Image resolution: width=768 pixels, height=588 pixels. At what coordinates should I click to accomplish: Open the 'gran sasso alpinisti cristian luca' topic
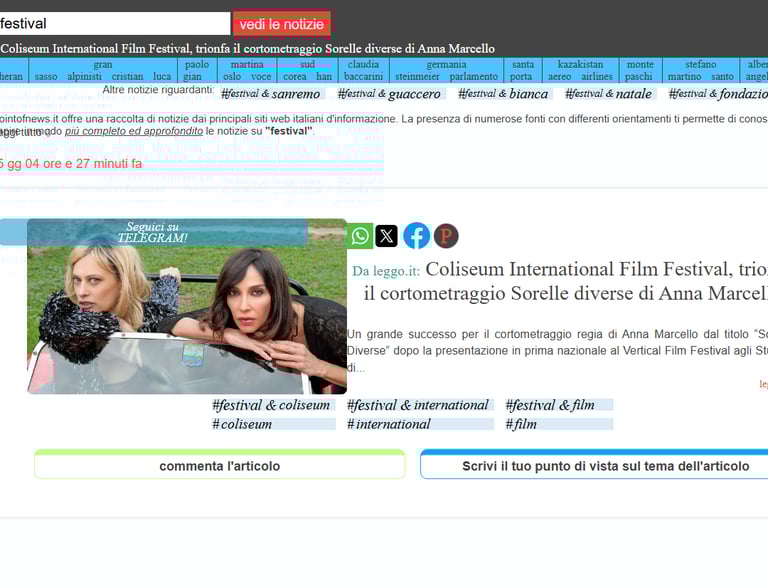tap(103, 71)
